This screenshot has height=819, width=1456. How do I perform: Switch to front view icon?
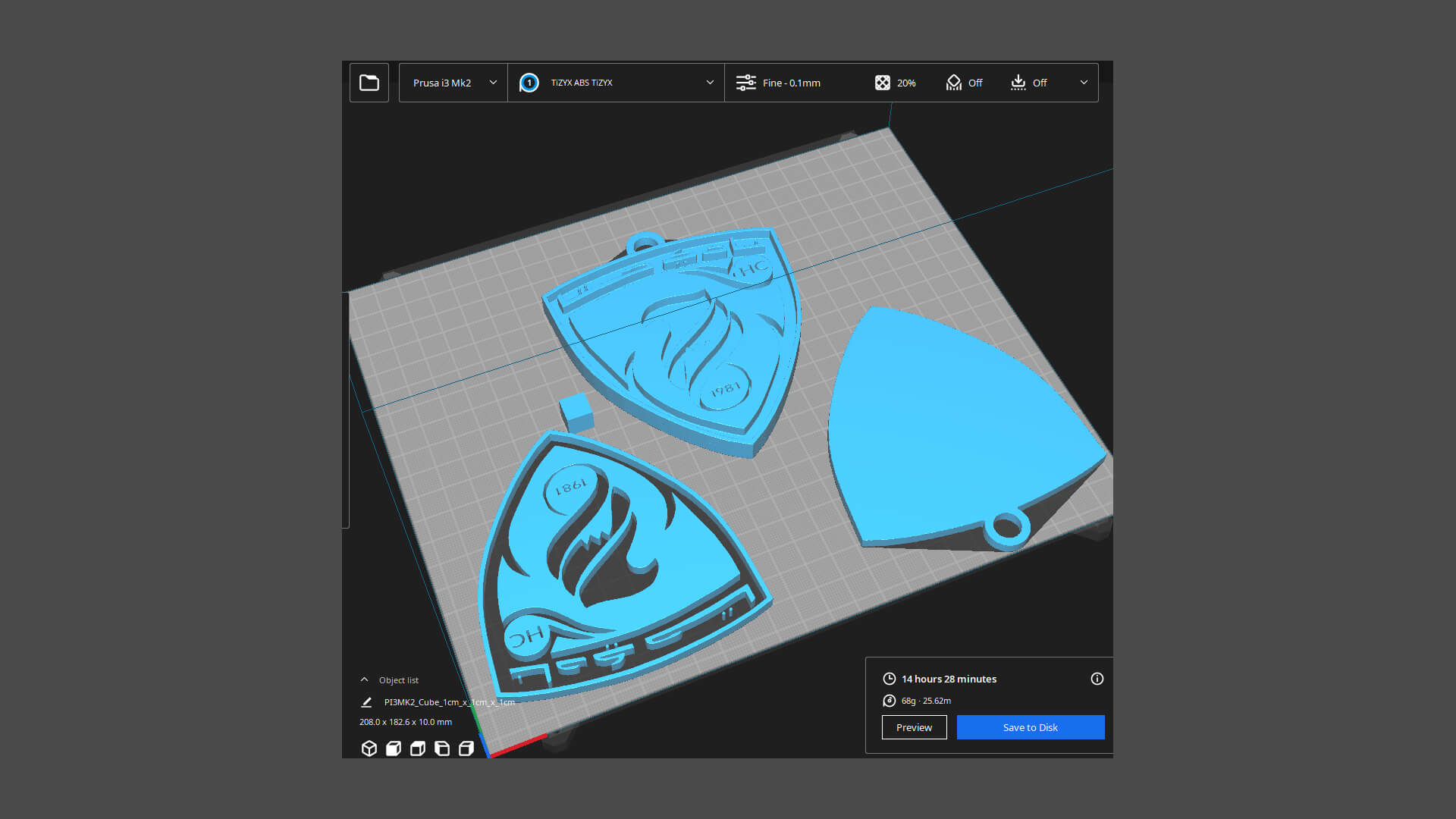[394, 748]
